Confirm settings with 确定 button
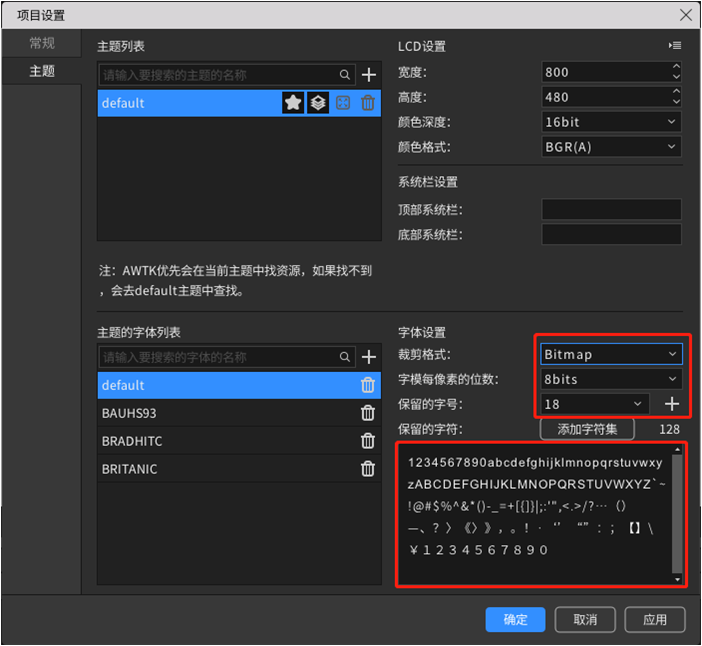 [x=515, y=620]
